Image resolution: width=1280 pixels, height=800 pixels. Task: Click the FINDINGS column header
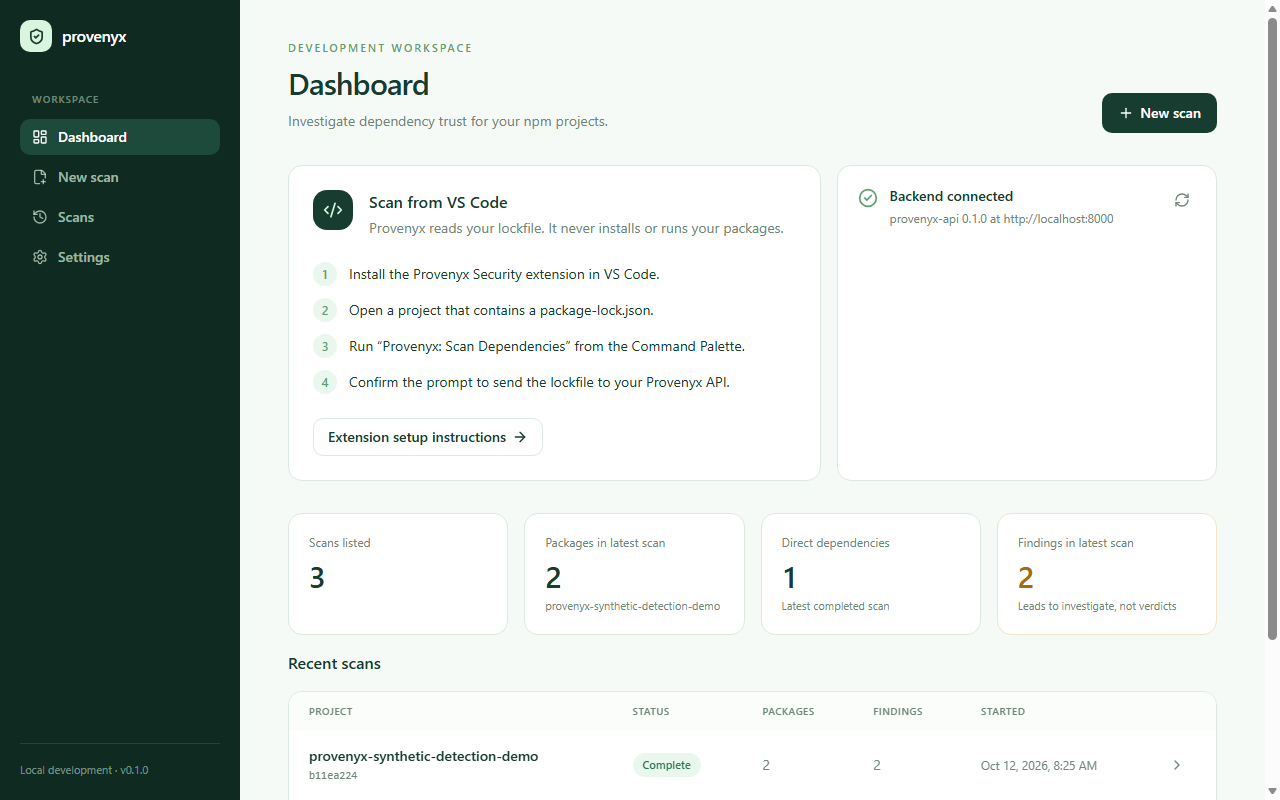[898, 712]
